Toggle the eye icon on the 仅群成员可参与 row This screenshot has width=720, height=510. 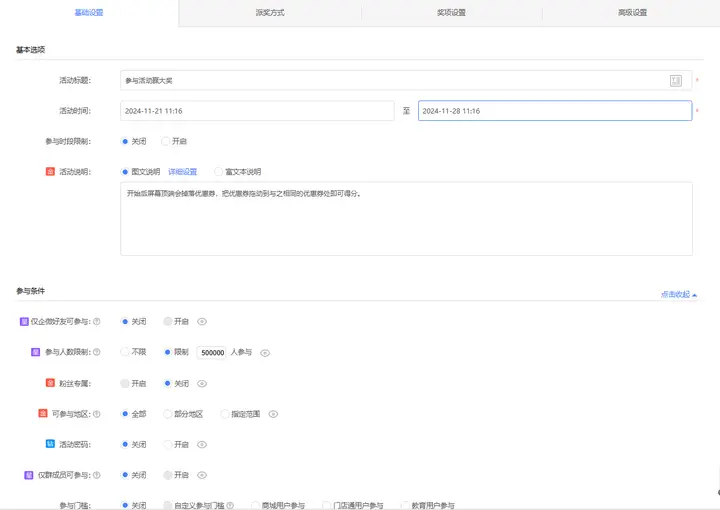coord(202,475)
